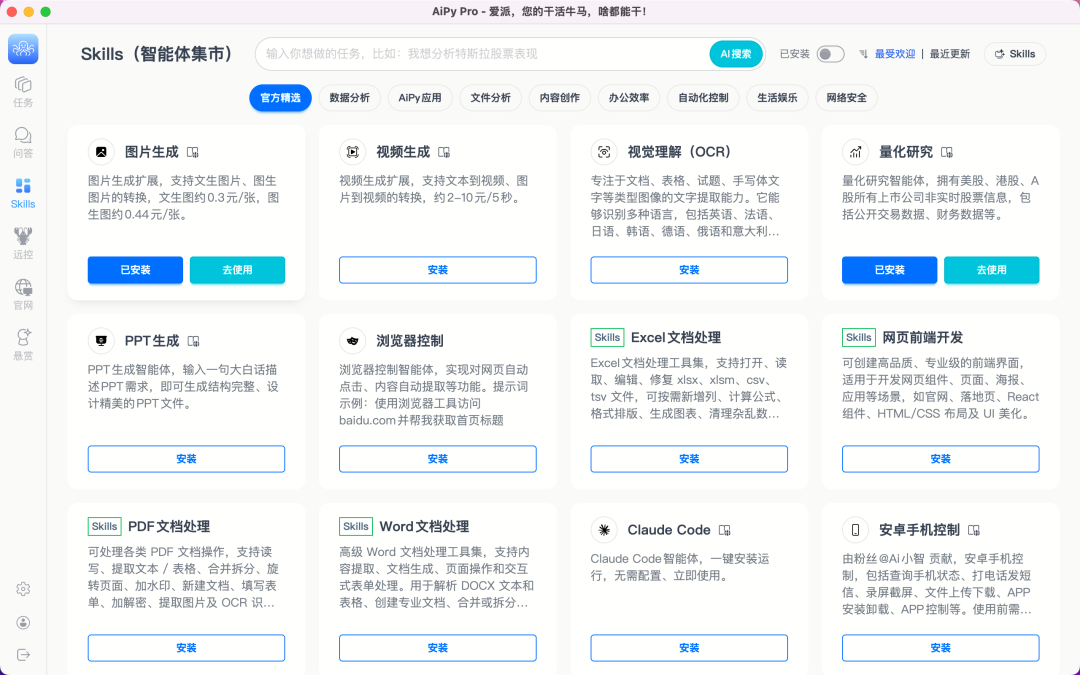Viewport: 1080px width, 675px height.
Task: Select the 办公效率 tab
Action: 628,98
